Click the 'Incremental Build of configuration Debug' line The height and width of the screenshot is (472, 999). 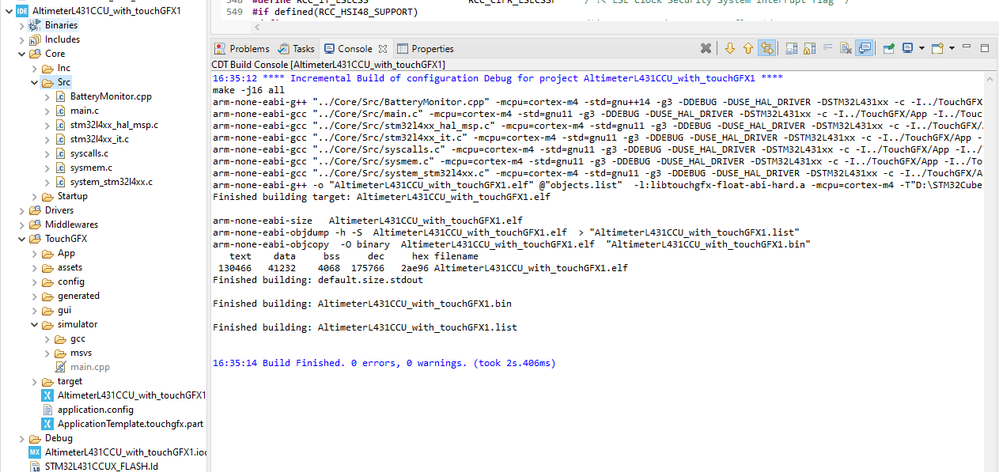point(498,78)
